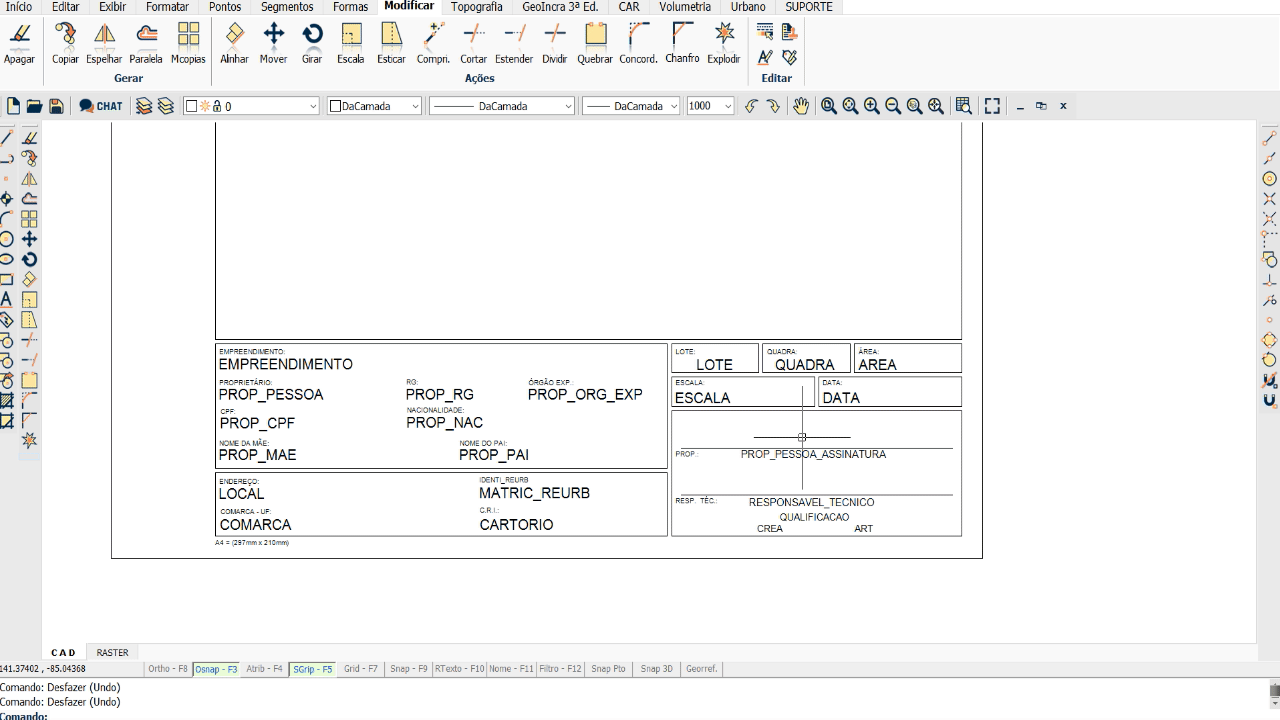Switch to the RASTER tab

(x=112, y=653)
